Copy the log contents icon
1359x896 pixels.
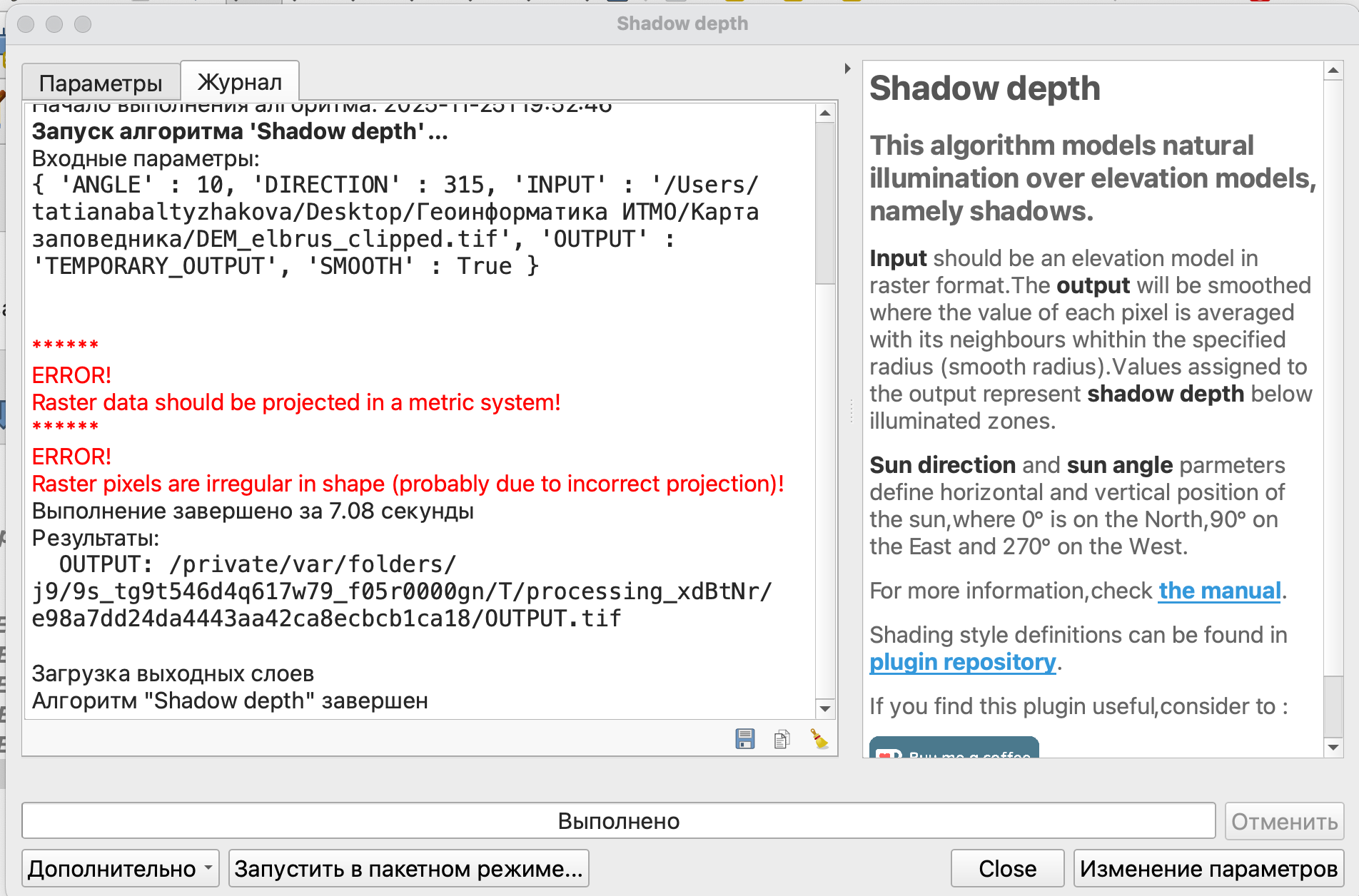[782, 739]
